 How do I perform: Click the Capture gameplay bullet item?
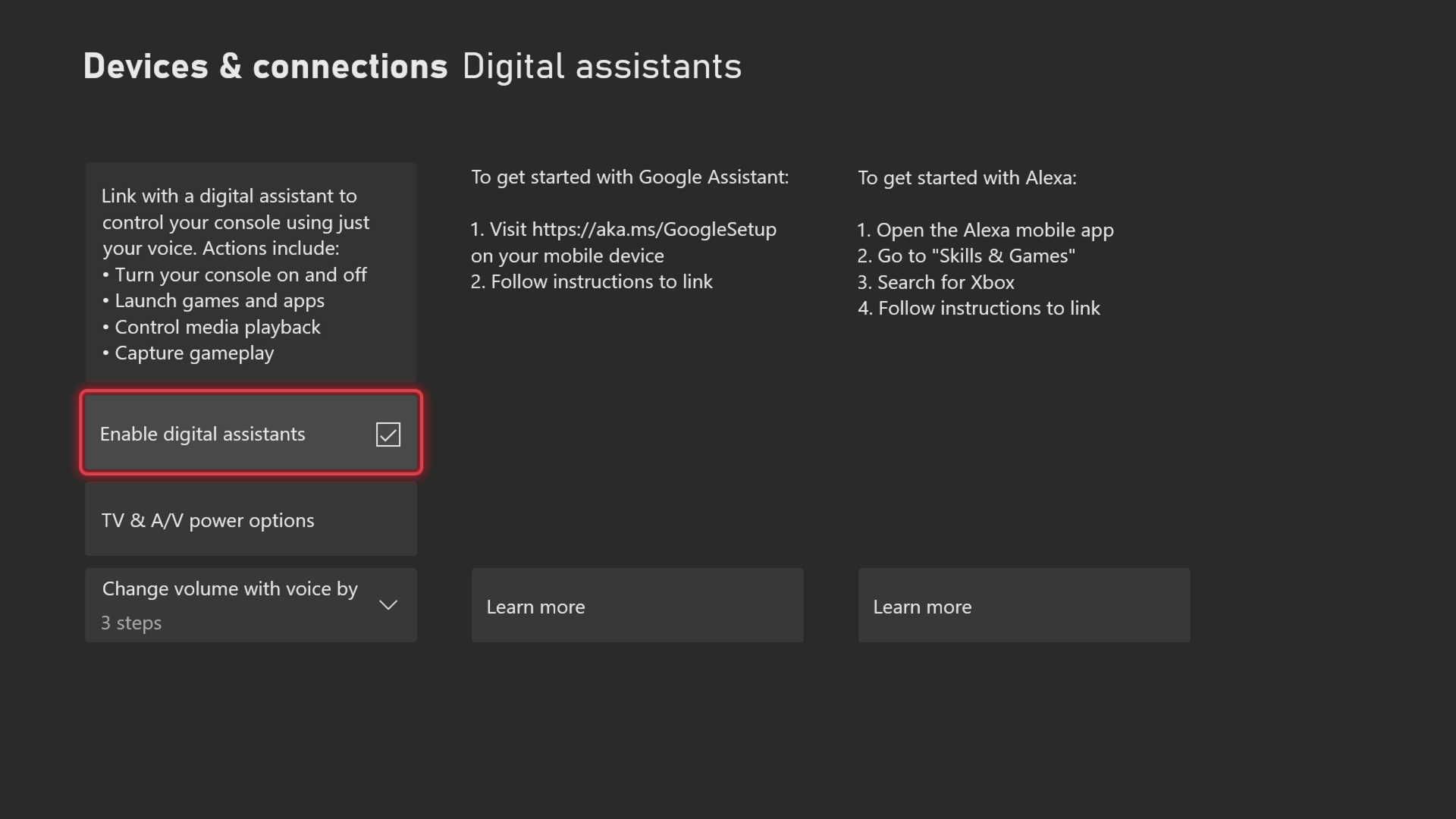pos(193,353)
